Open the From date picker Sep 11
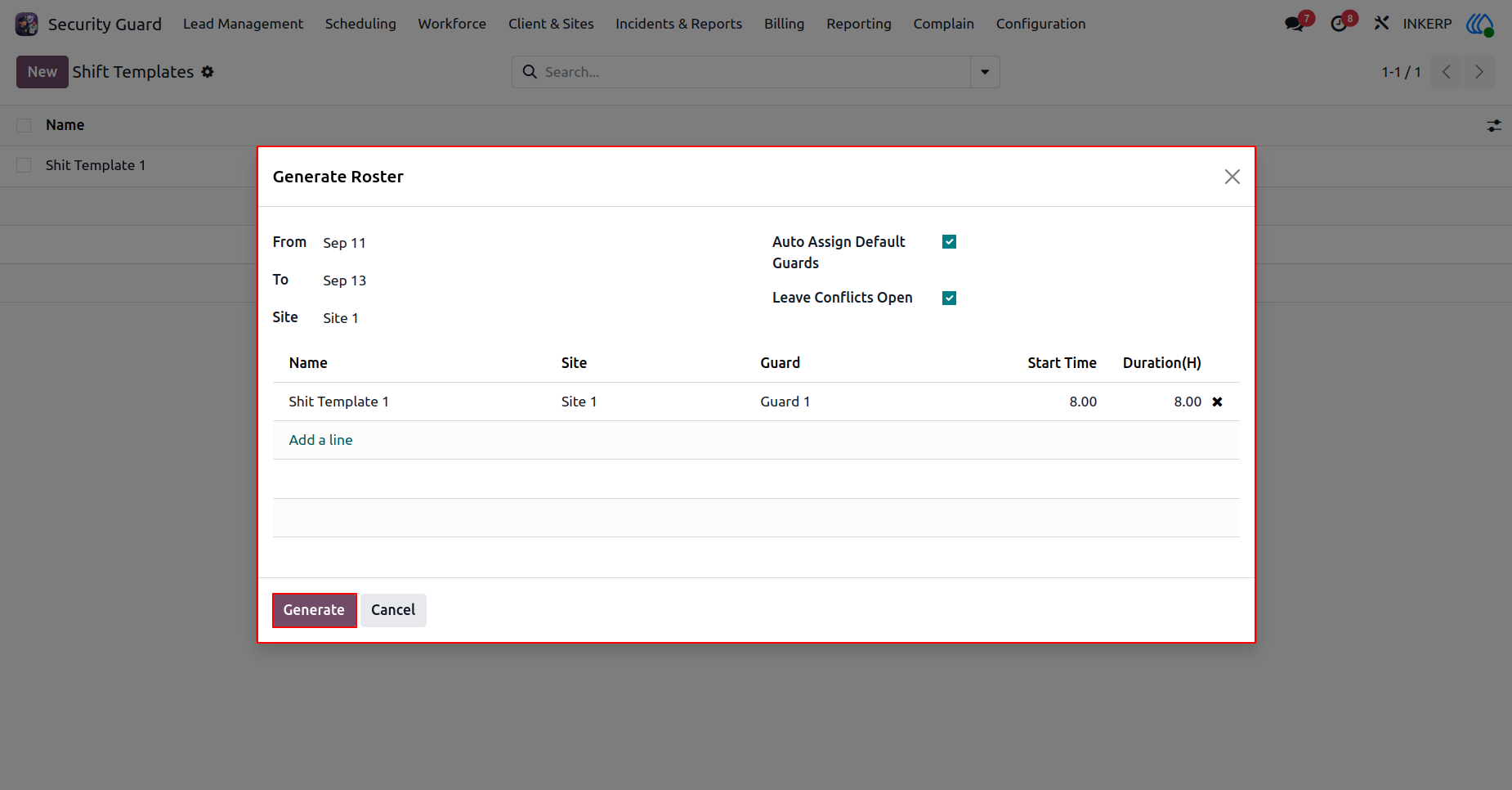The height and width of the screenshot is (790, 1512). point(523,243)
